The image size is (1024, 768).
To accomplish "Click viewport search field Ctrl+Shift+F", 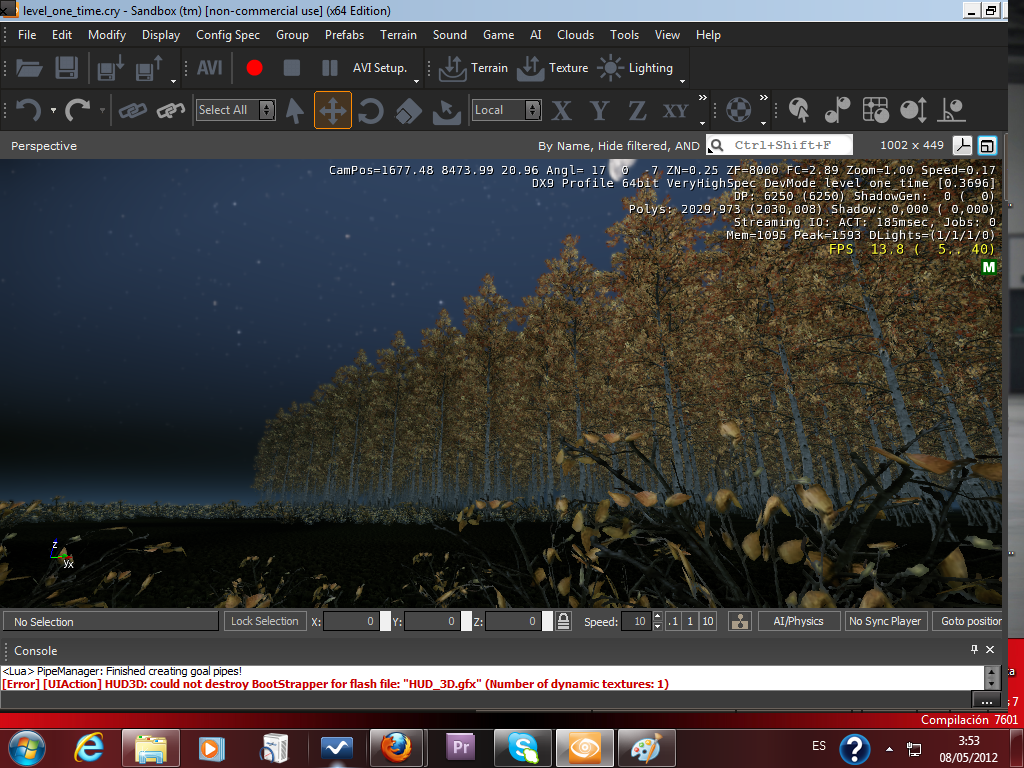I will [779, 145].
